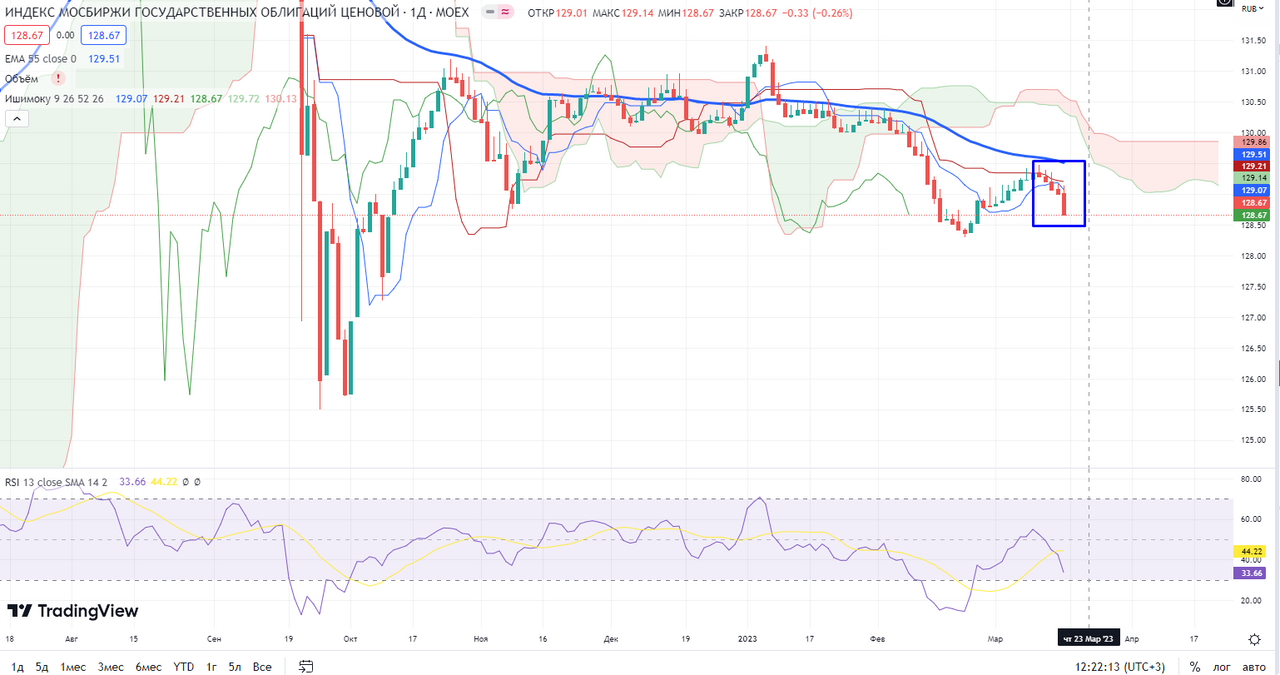Image resolution: width=1280 pixels, height=675 pixels.
Task: Open the go-to-date calendar icon
Action: pyautogui.click(x=307, y=666)
